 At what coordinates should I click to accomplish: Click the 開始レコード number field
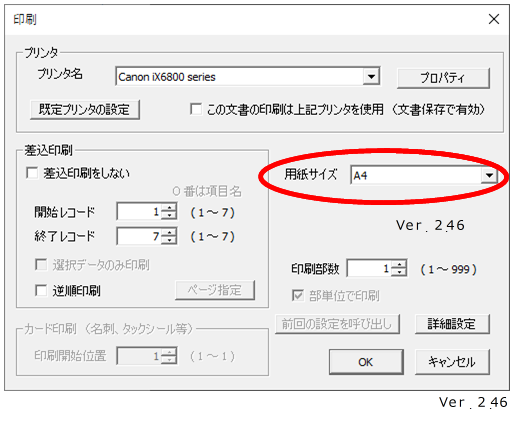tap(139, 211)
